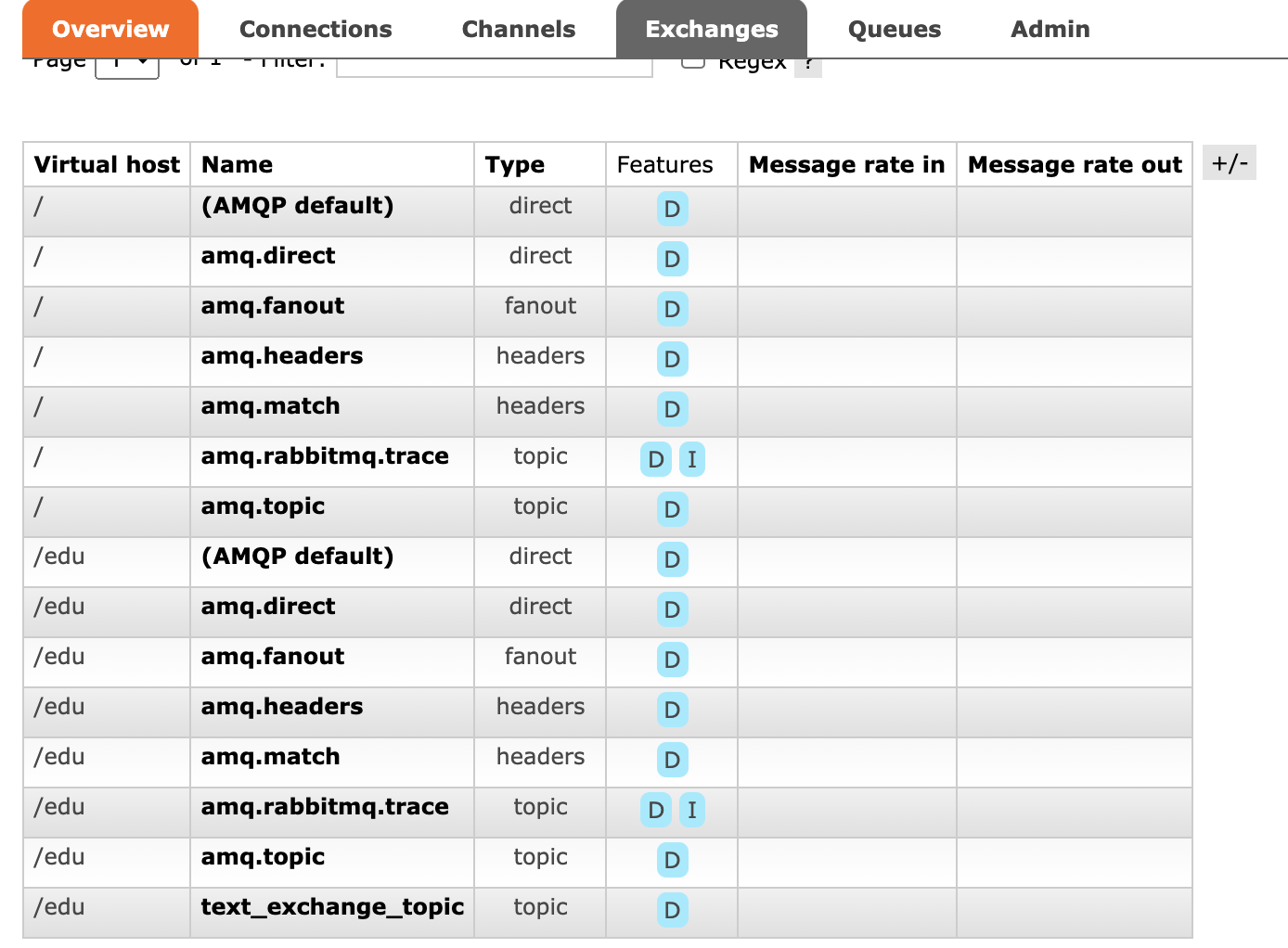Open the text_exchange_topic exchange

(332, 906)
